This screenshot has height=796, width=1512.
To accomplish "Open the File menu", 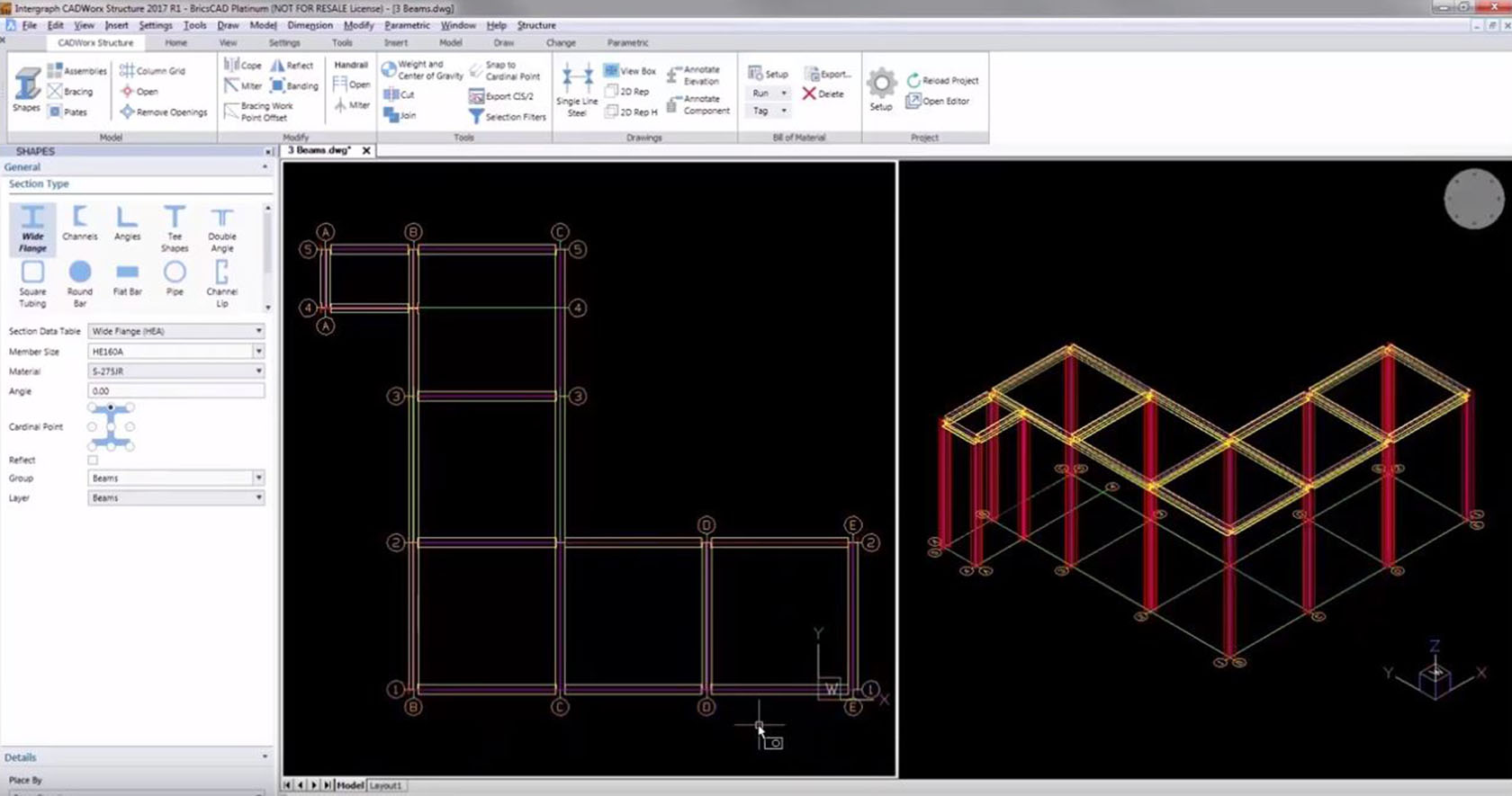I will point(30,25).
